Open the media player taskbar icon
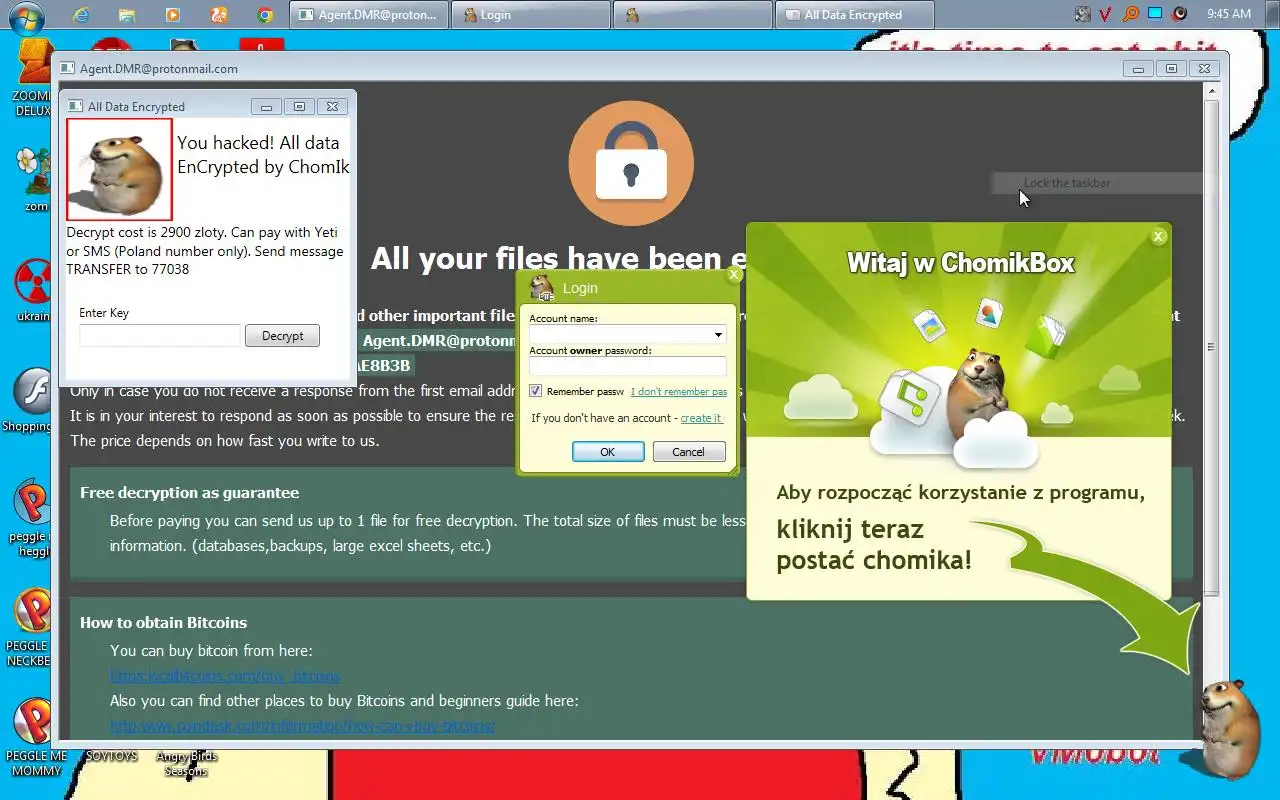Viewport: 1280px width, 800px height. tap(173, 15)
